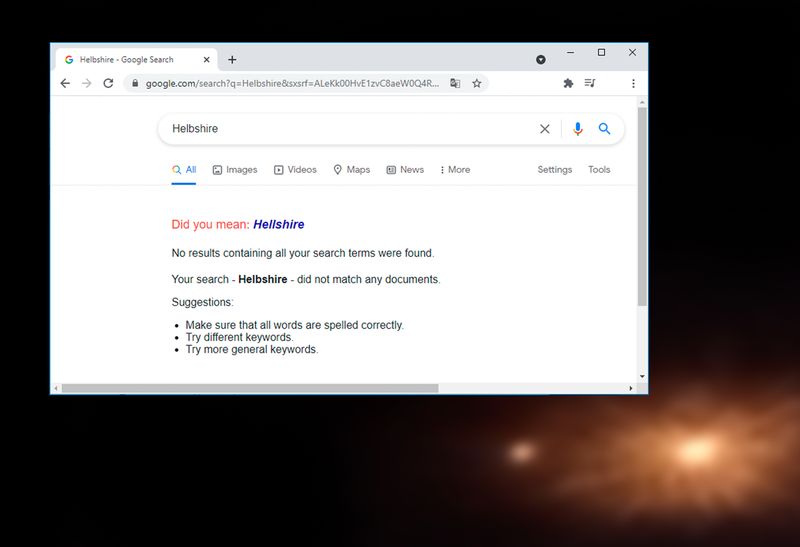Close the Helbshire - Google Search tab

pyautogui.click(x=207, y=60)
